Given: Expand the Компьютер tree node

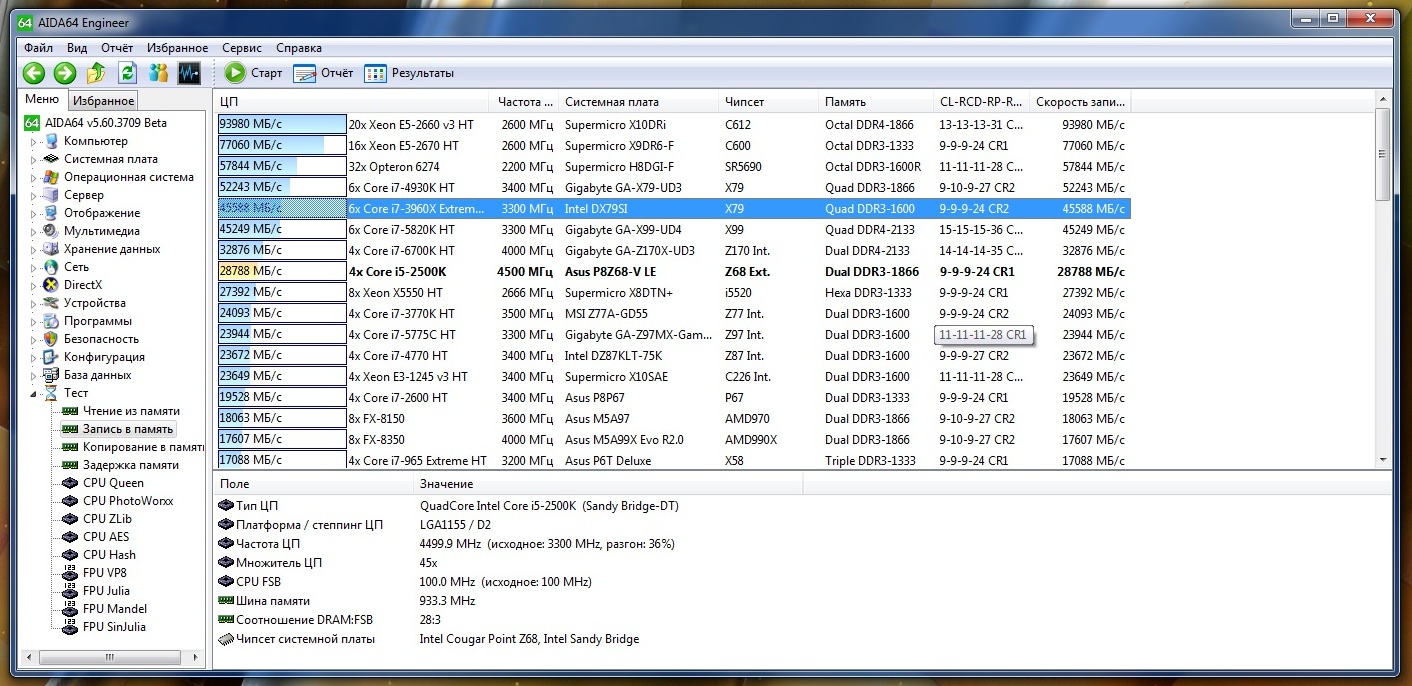Looking at the screenshot, I should point(33,141).
